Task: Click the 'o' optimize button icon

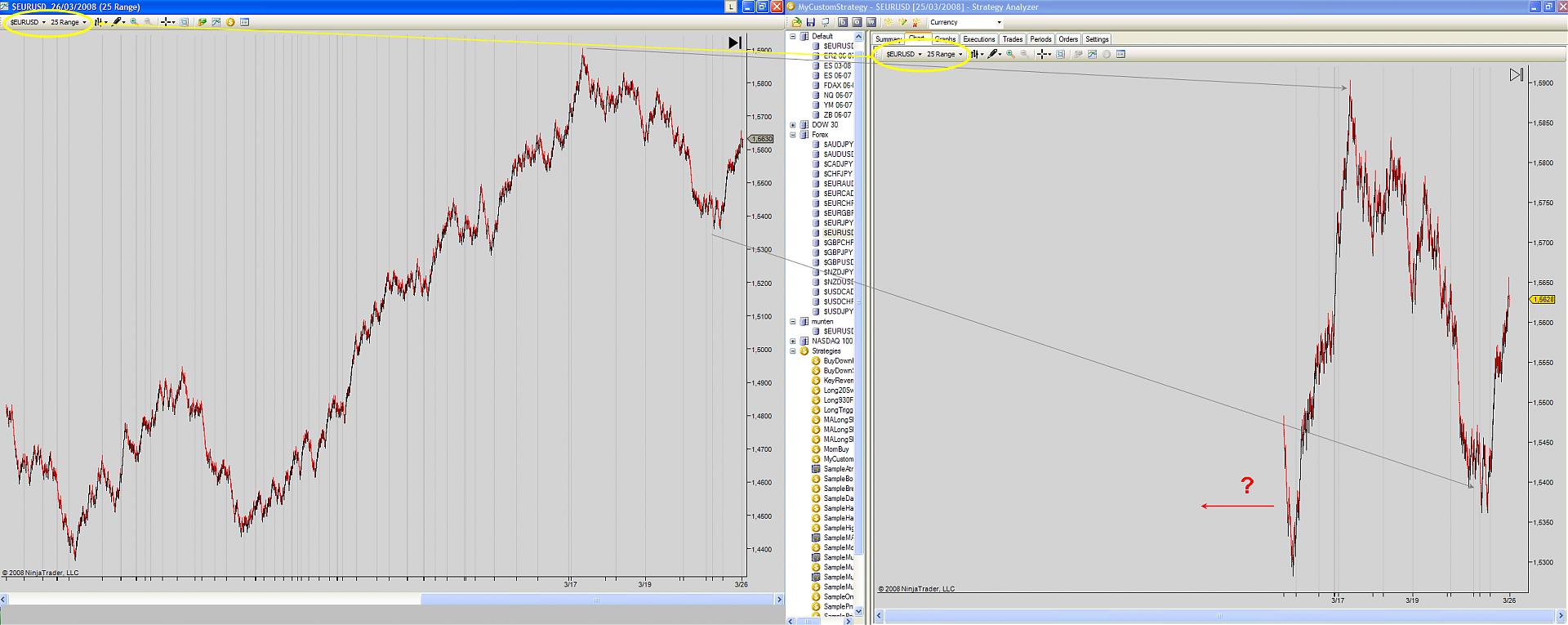Action: (x=857, y=22)
